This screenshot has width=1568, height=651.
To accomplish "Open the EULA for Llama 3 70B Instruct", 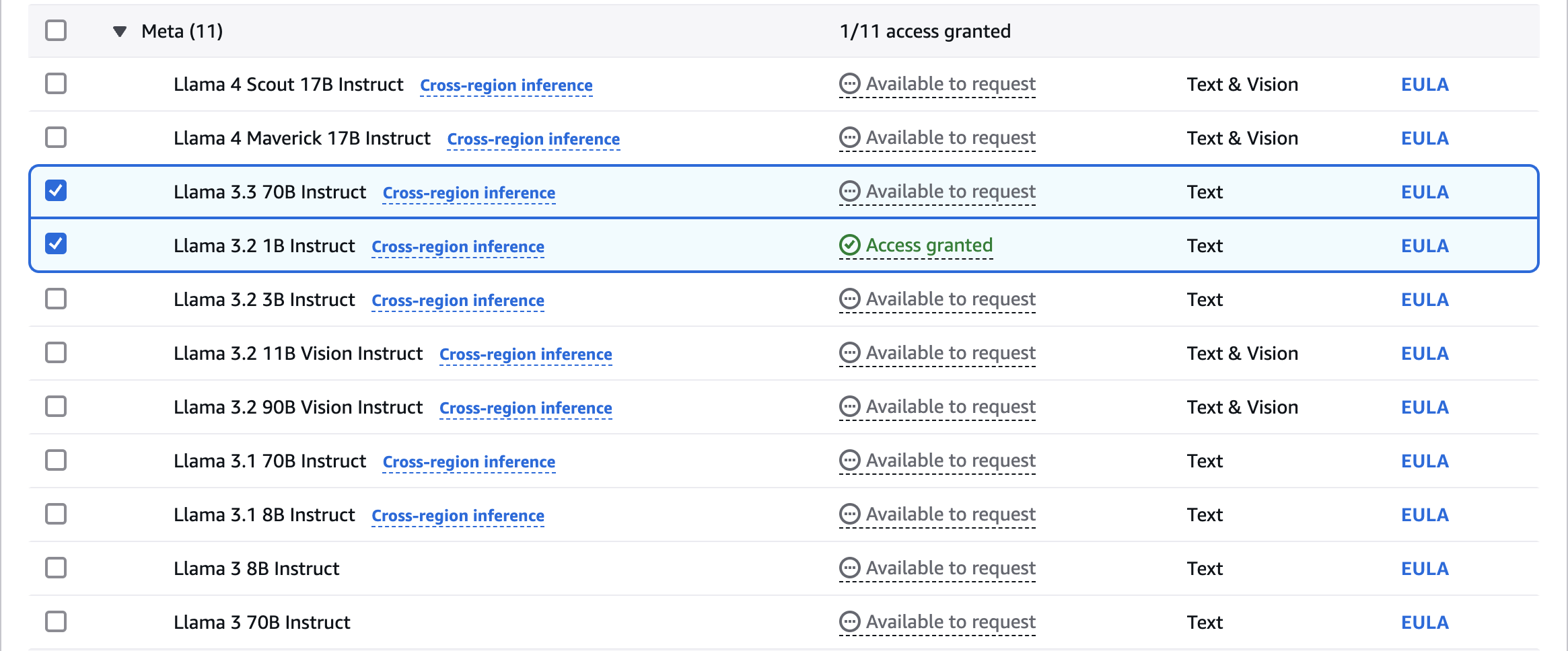I will click(1425, 623).
